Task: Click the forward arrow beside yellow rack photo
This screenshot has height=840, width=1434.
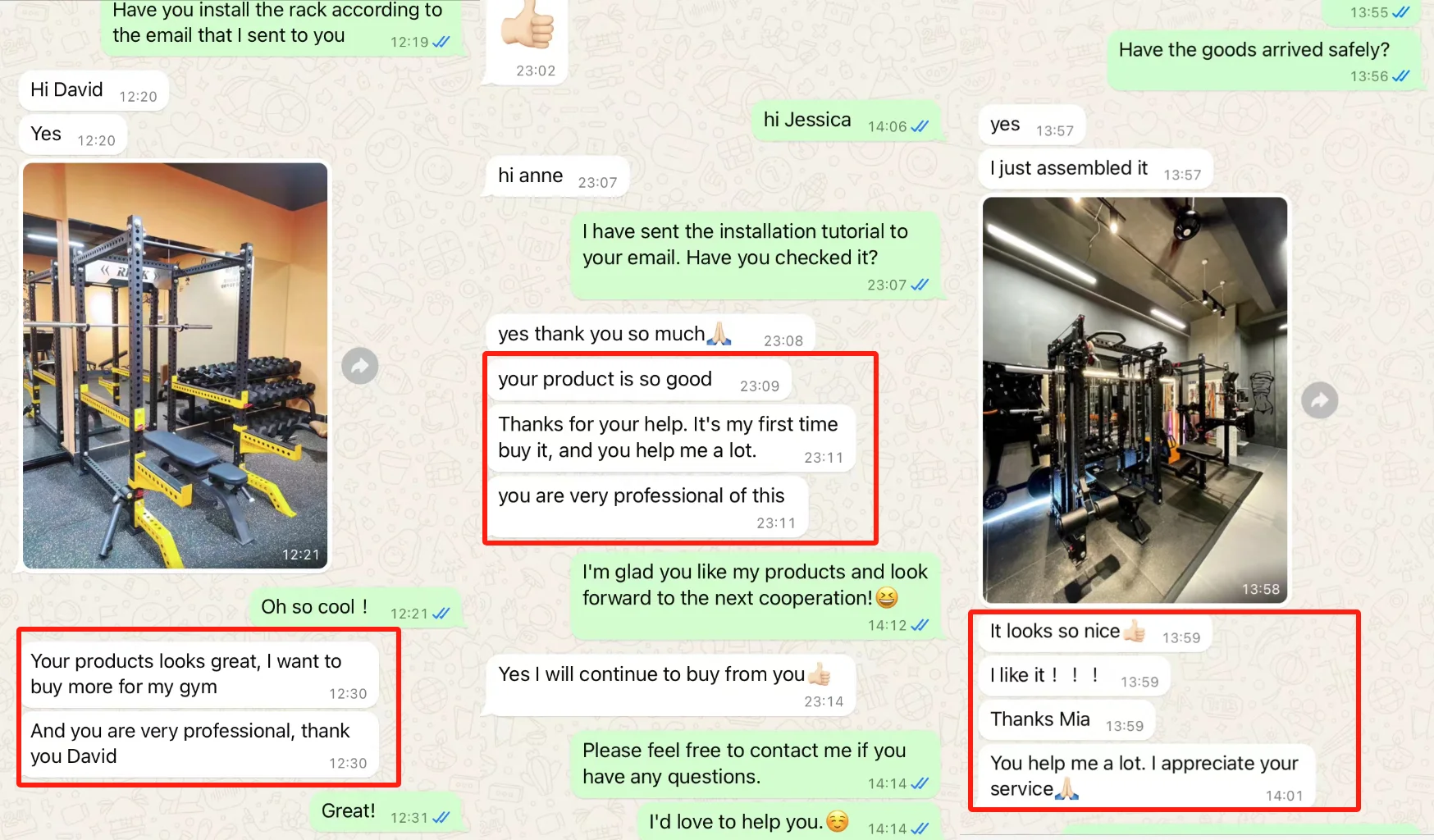Action: pyautogui.click(x=360, y=366)
